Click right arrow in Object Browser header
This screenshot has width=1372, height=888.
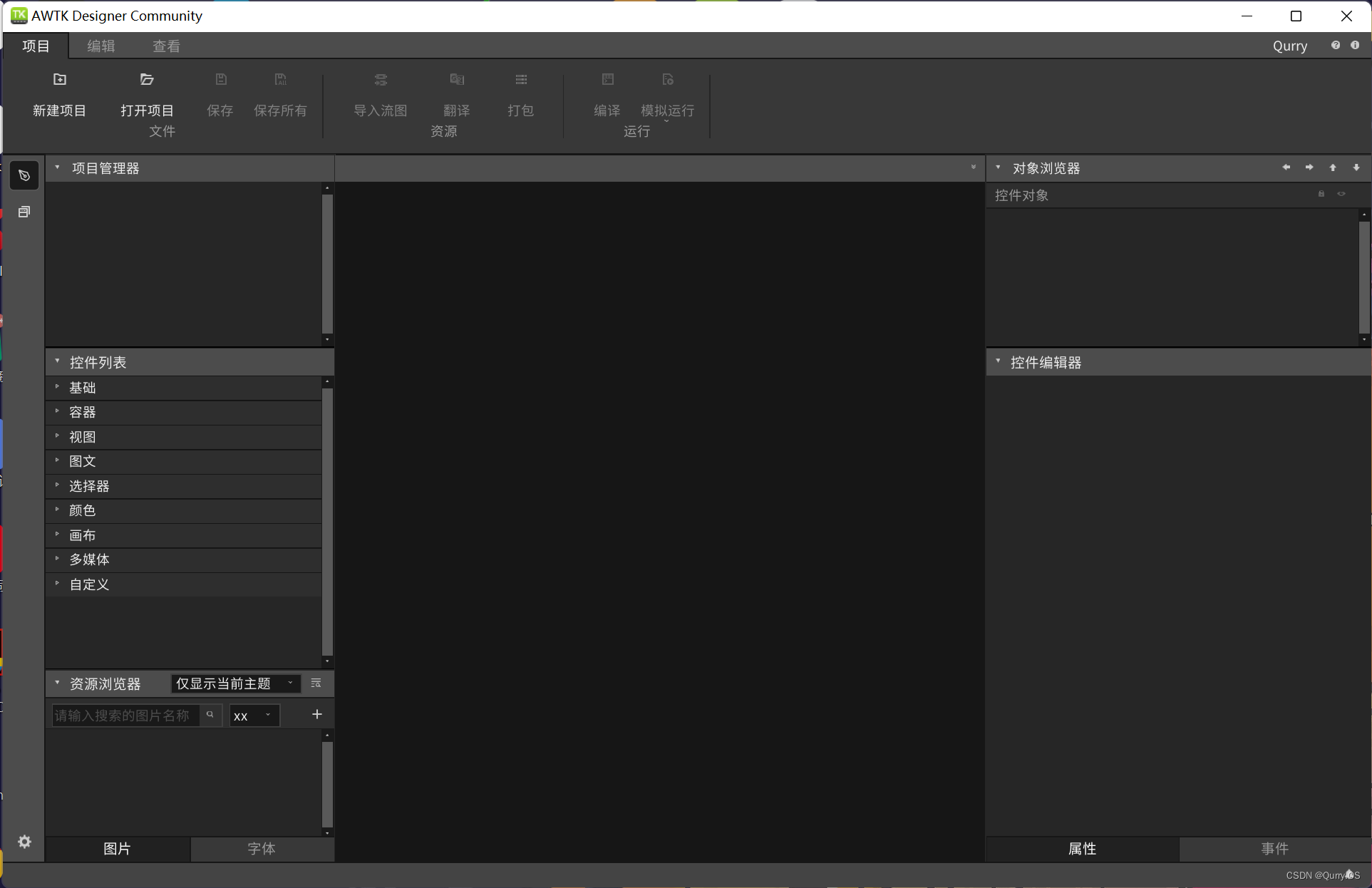1309,167
